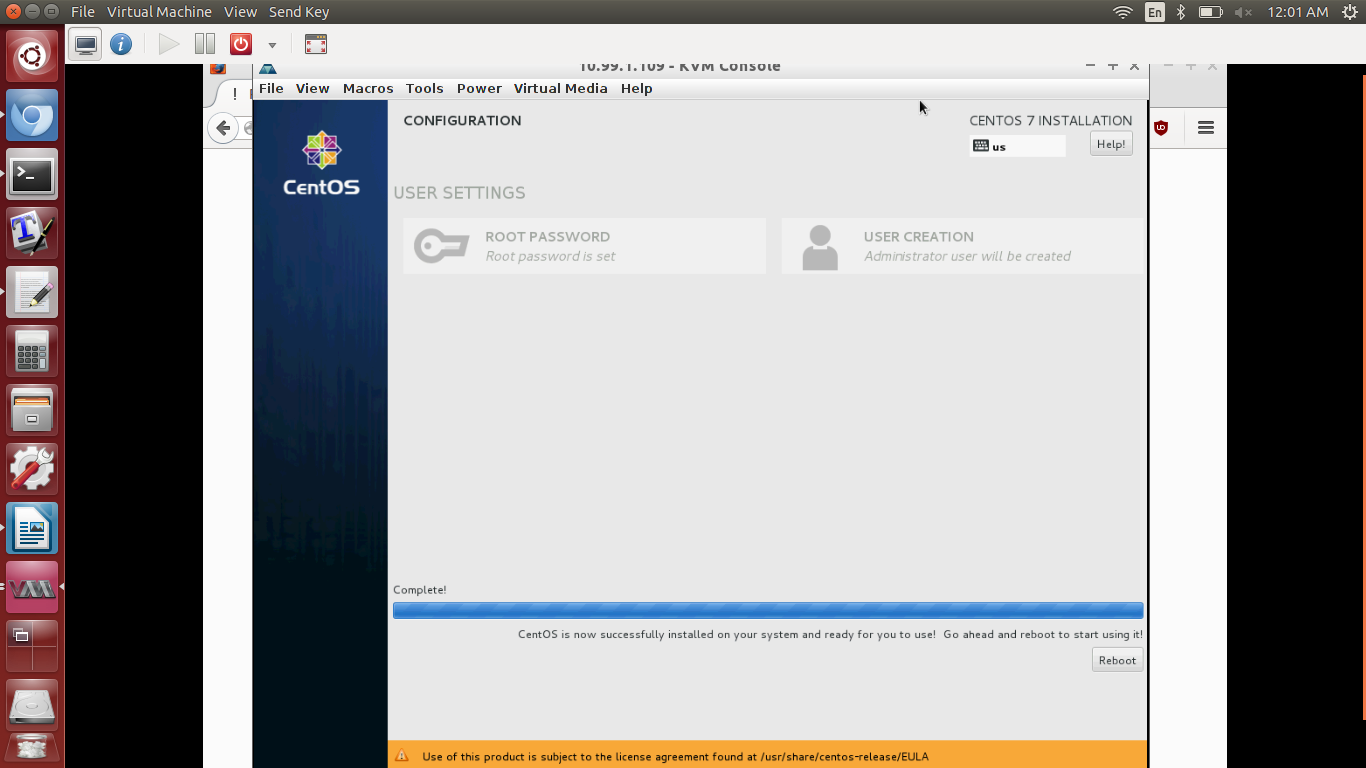Click the muted volume indicator
The width and height of the screenshot is (1366, 768).
[1243, 12]
